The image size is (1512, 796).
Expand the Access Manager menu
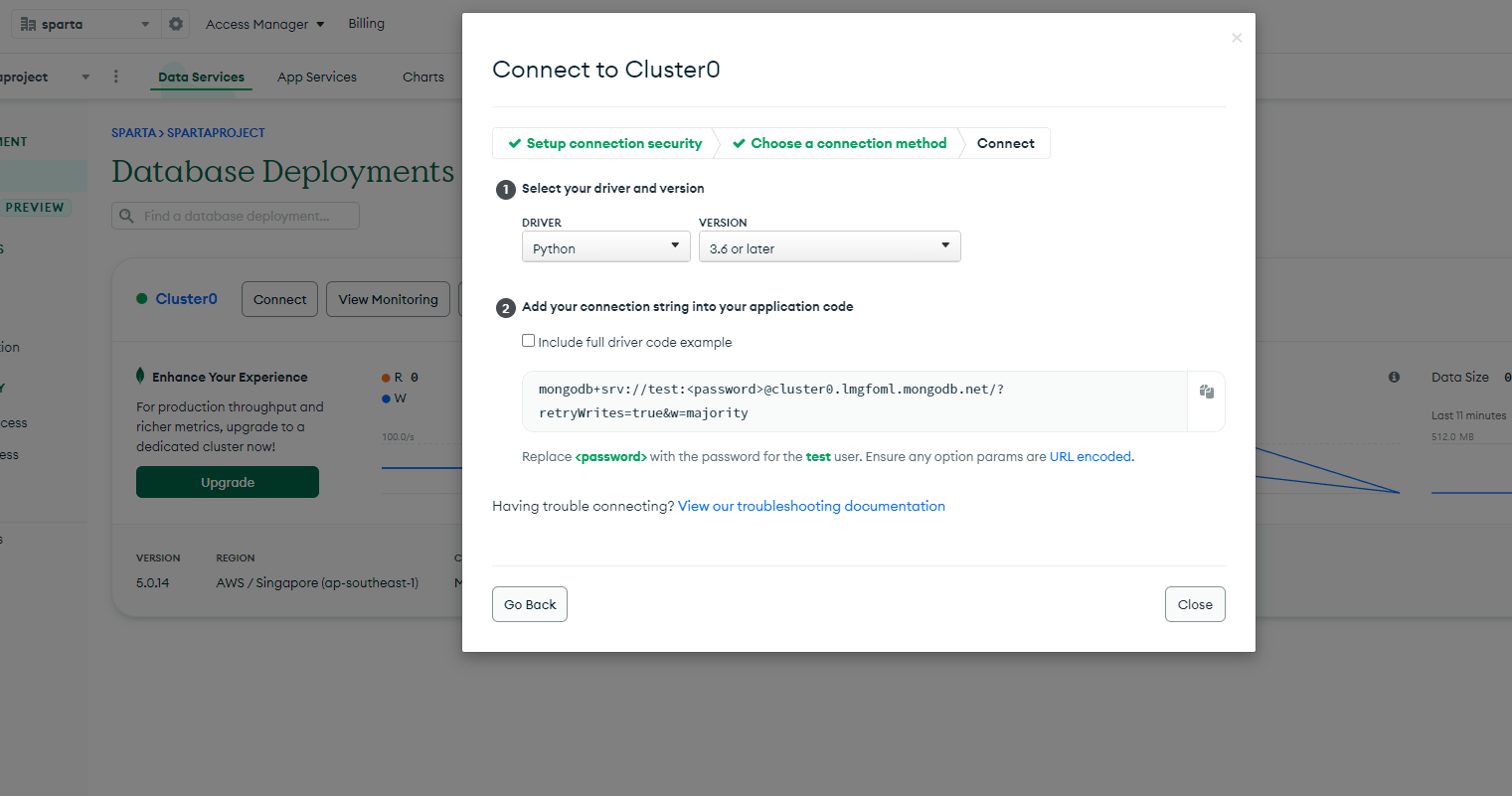pos(265,24)
